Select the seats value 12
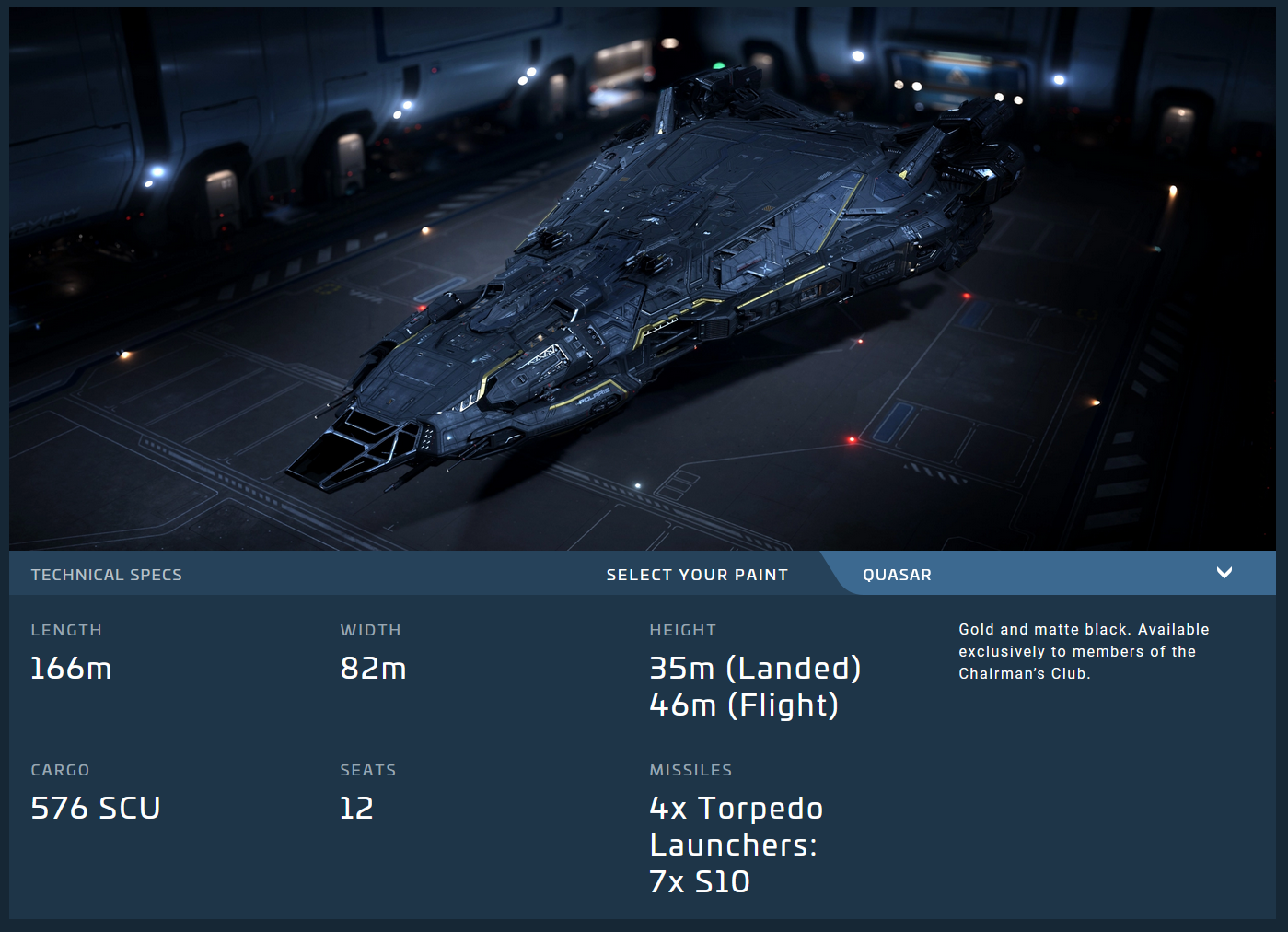 click(x=356, y=809)
